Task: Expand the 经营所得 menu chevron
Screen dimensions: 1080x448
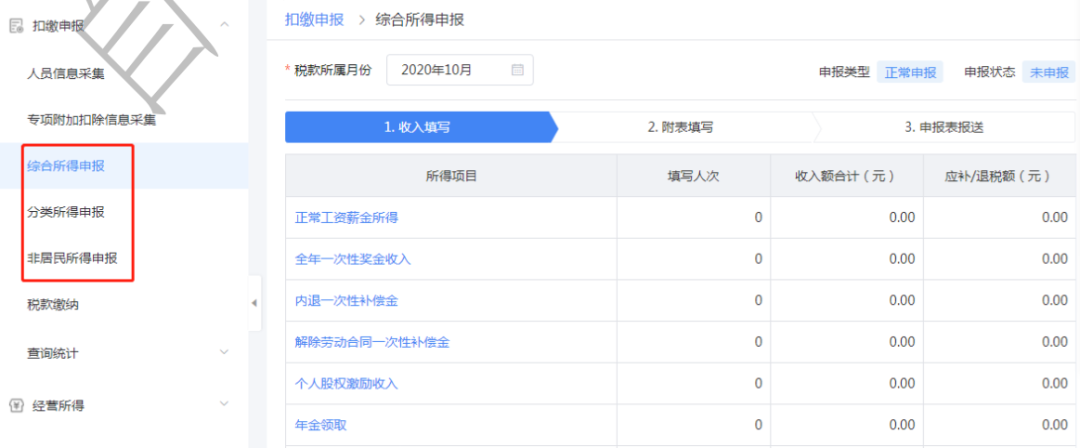Action: click(x=224, y=404)
